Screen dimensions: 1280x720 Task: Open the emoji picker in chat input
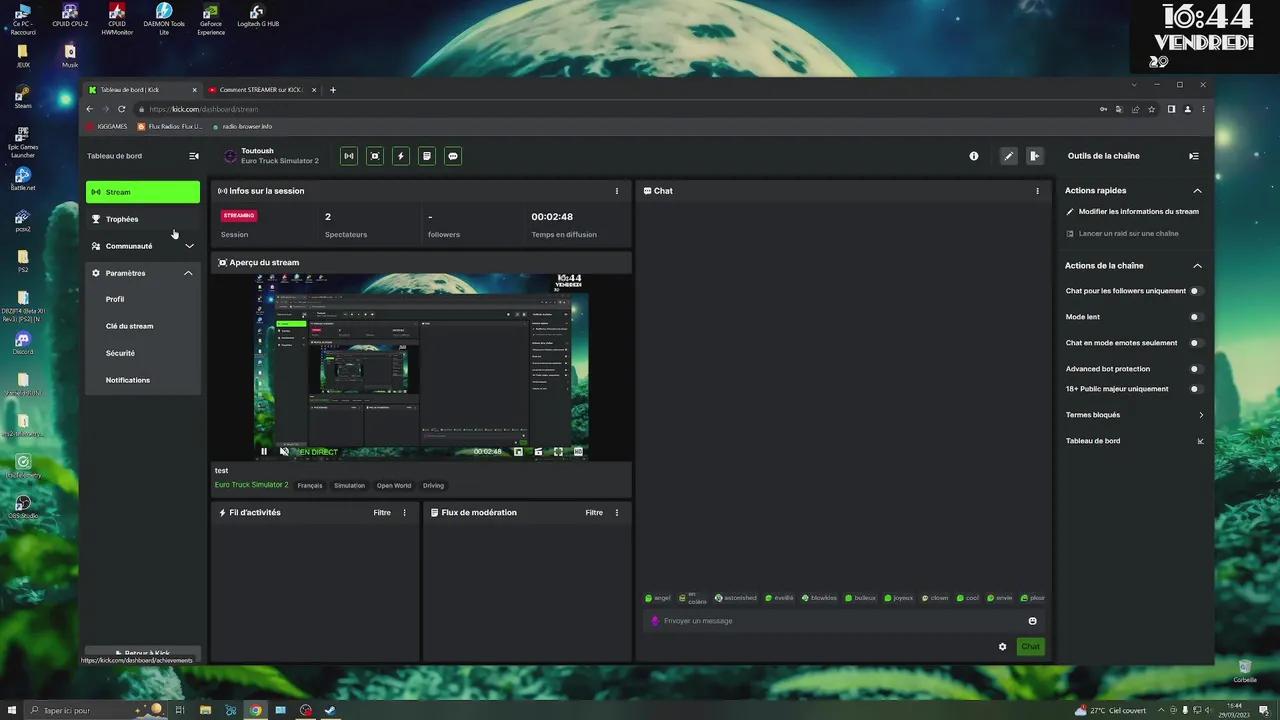[1033, 621]
